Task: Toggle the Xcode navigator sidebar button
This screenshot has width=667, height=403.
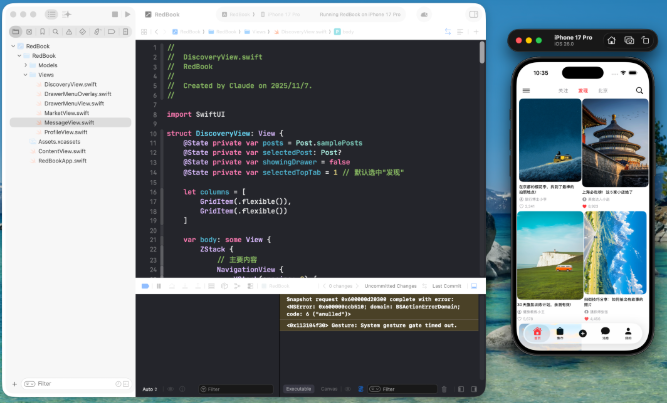Action: [x=51, y=14]
